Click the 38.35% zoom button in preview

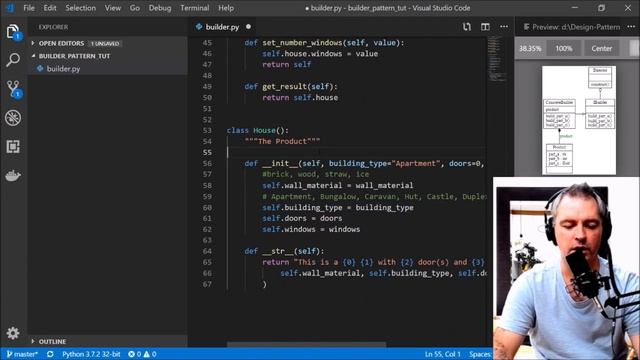530,48
